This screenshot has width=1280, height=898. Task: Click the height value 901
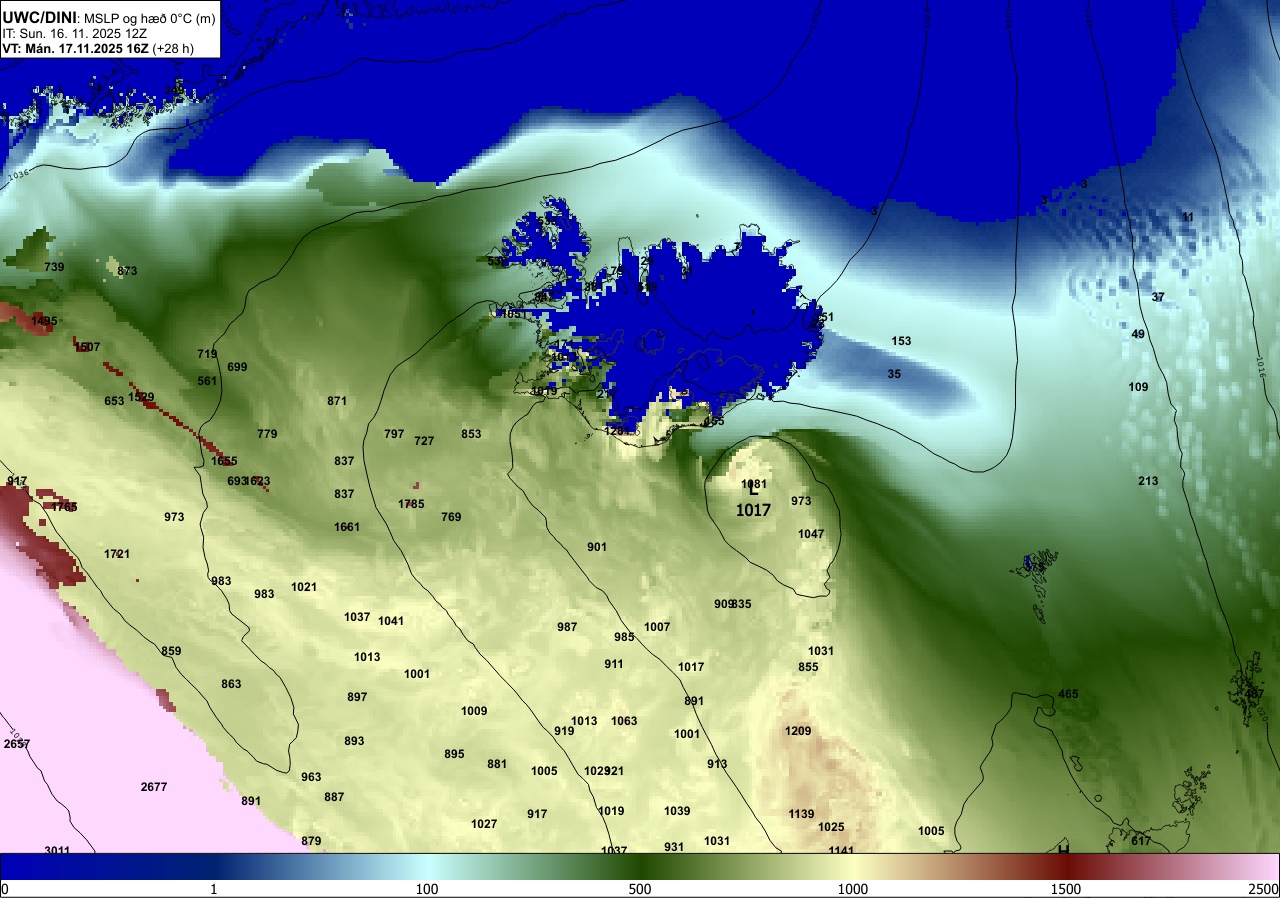pyautogui.click(x=597, y=547)
